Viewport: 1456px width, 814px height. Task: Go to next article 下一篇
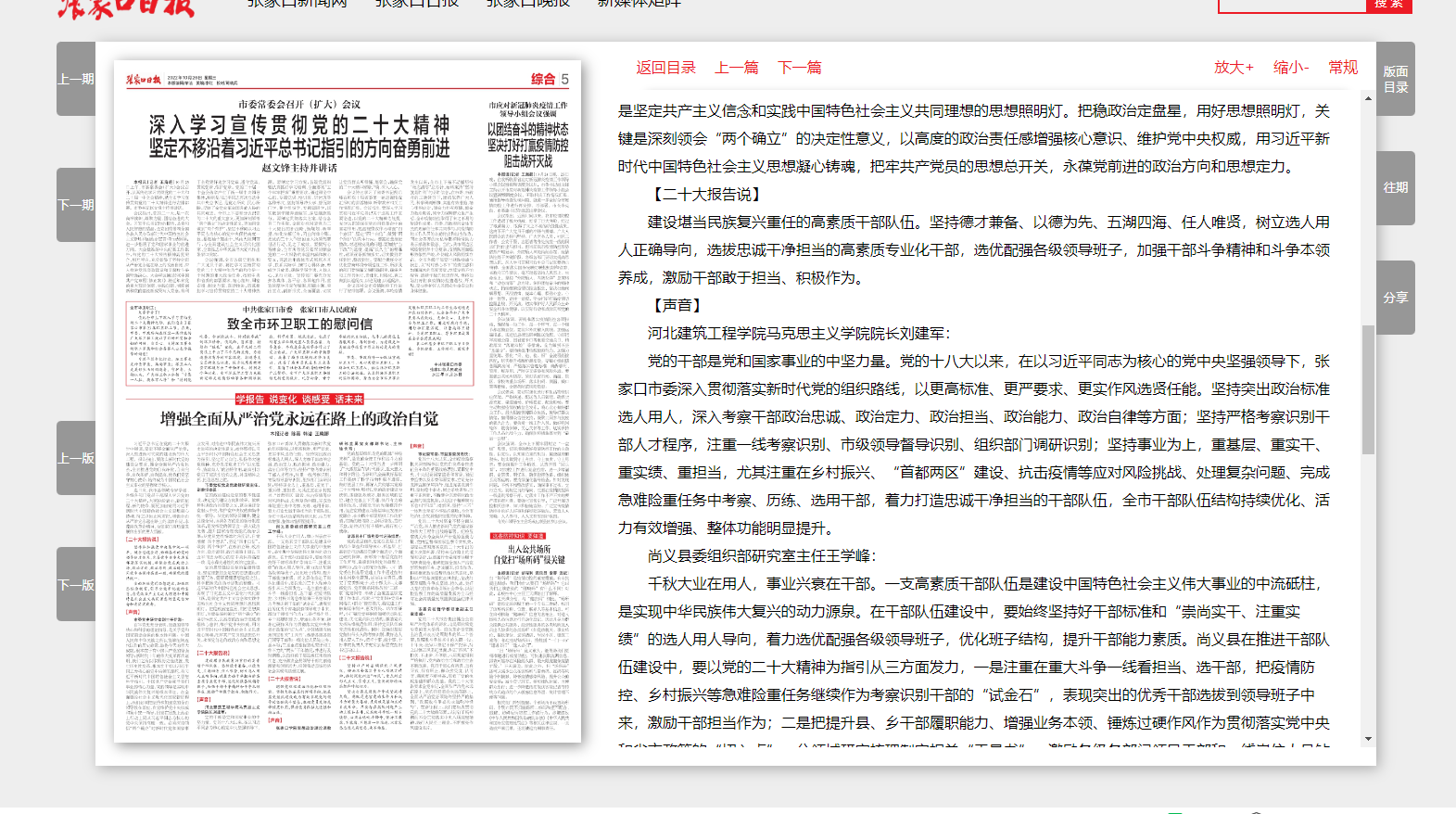pos(800,68)
